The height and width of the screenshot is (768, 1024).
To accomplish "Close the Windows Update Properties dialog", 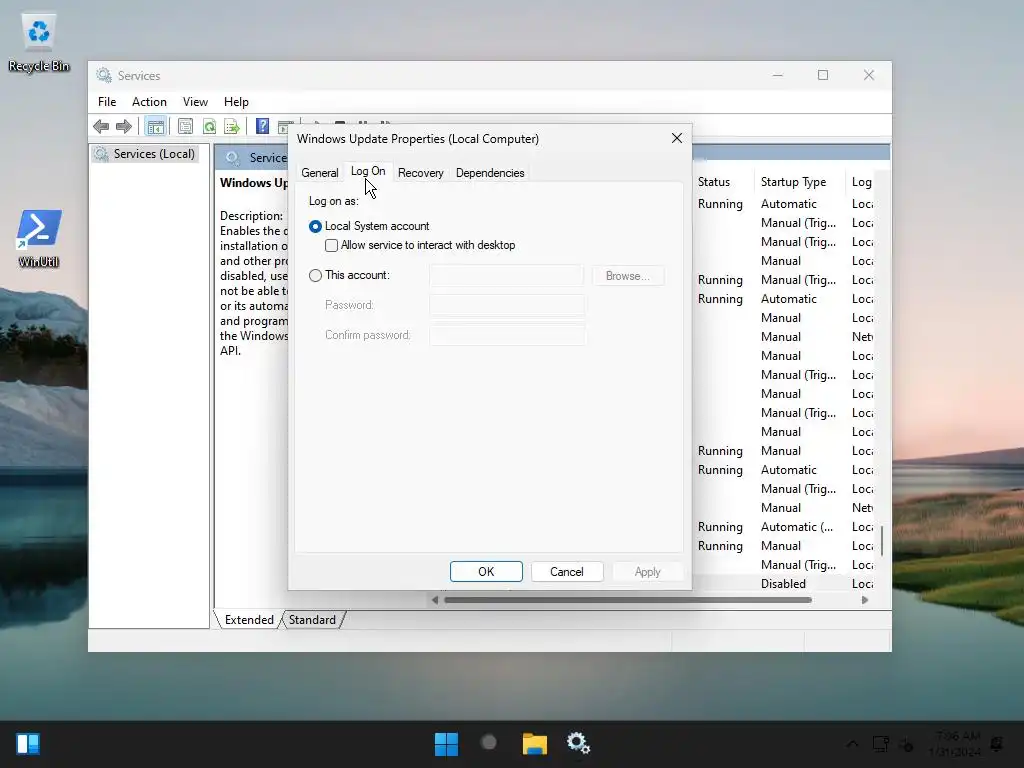I will pyautogui.click(x=677, y=138).
